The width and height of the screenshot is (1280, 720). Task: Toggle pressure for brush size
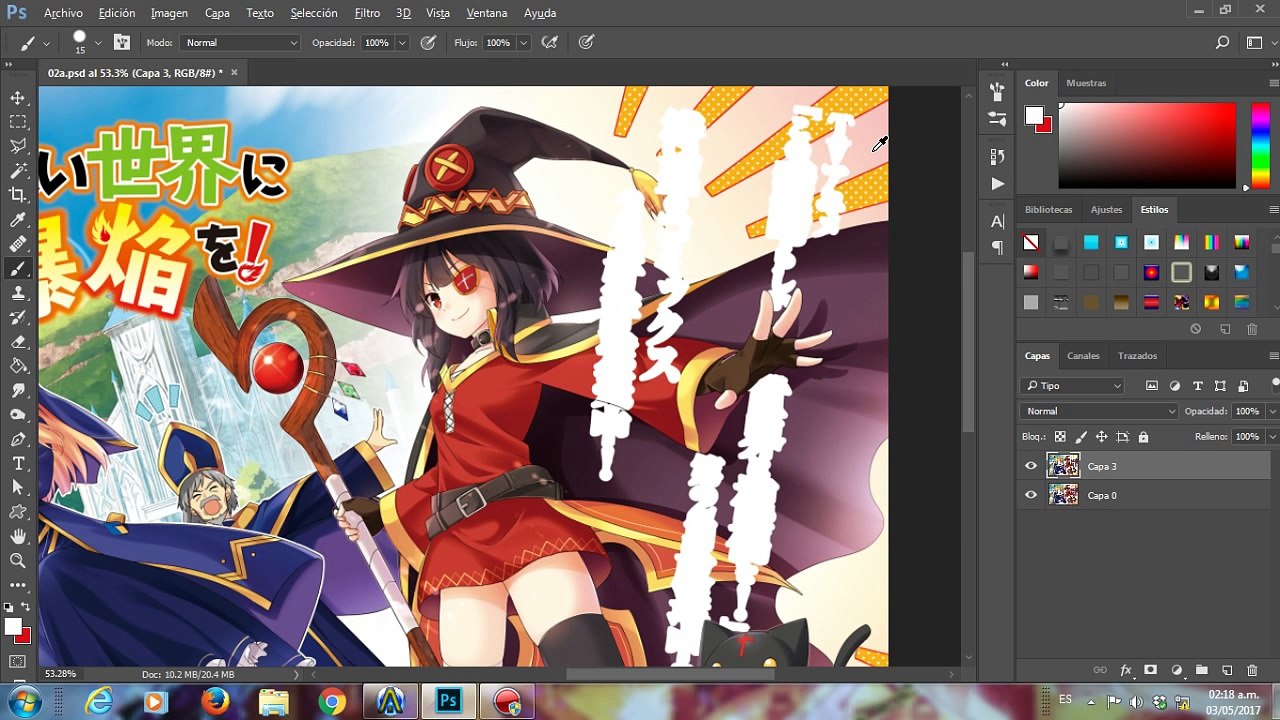pyautogui.click(x=586, y=42)
